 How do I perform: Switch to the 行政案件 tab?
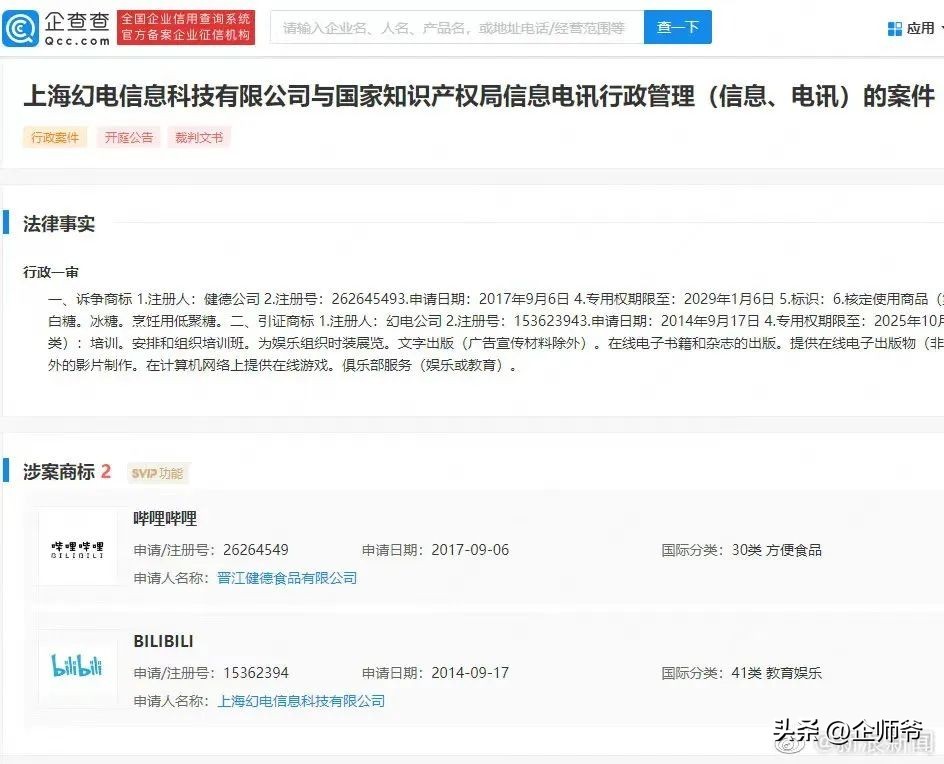[54, 138]
